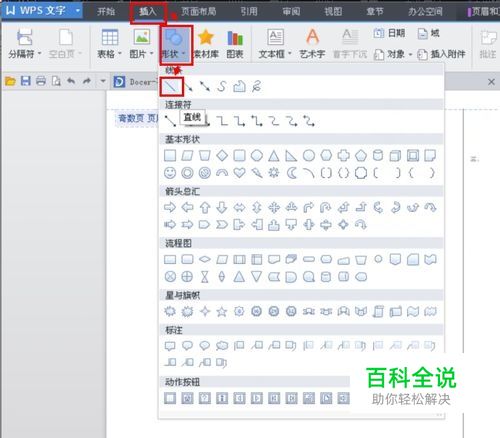Select the double arrow line shape

tap(204, 87)
